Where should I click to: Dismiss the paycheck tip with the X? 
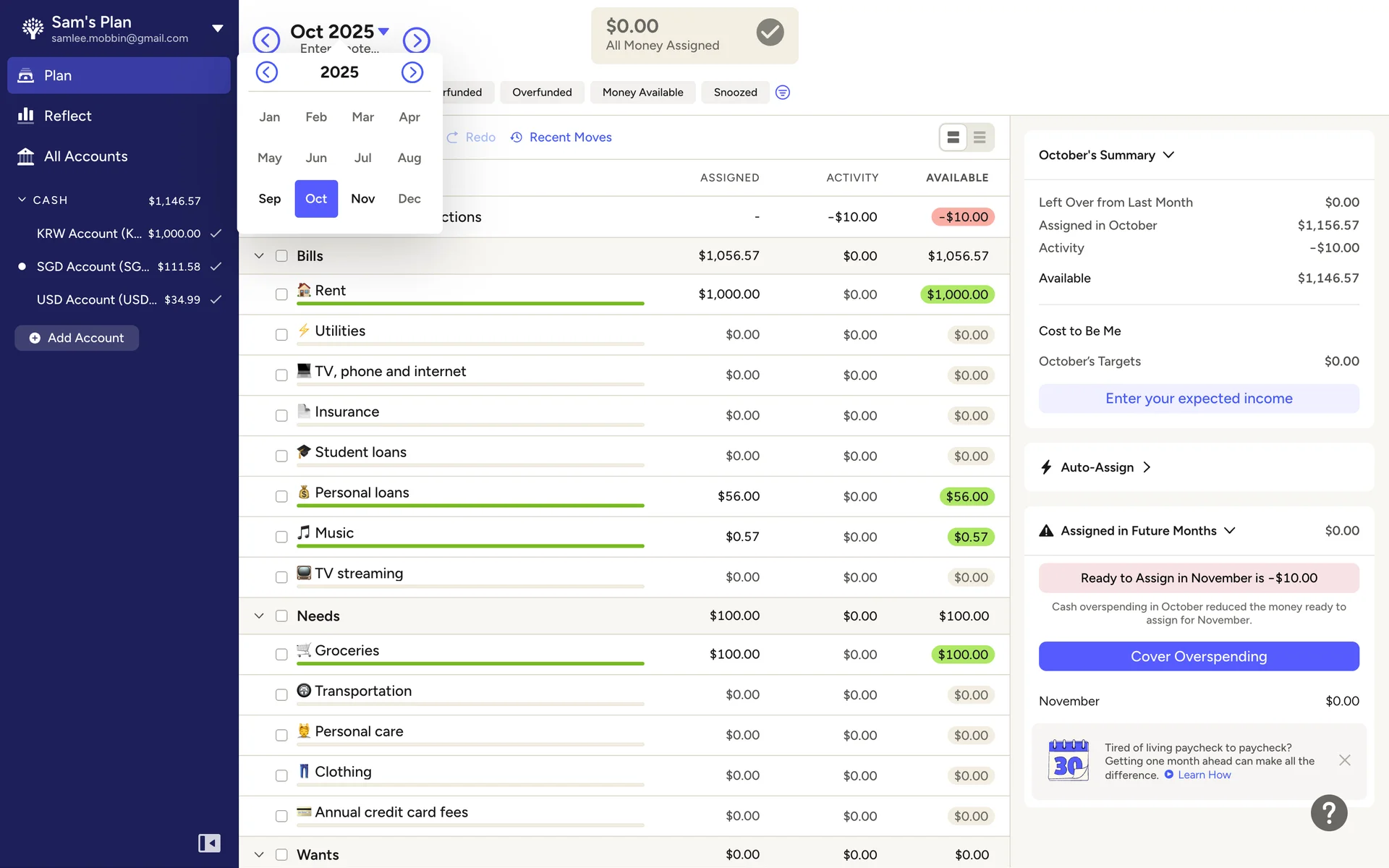point(1344,760)
